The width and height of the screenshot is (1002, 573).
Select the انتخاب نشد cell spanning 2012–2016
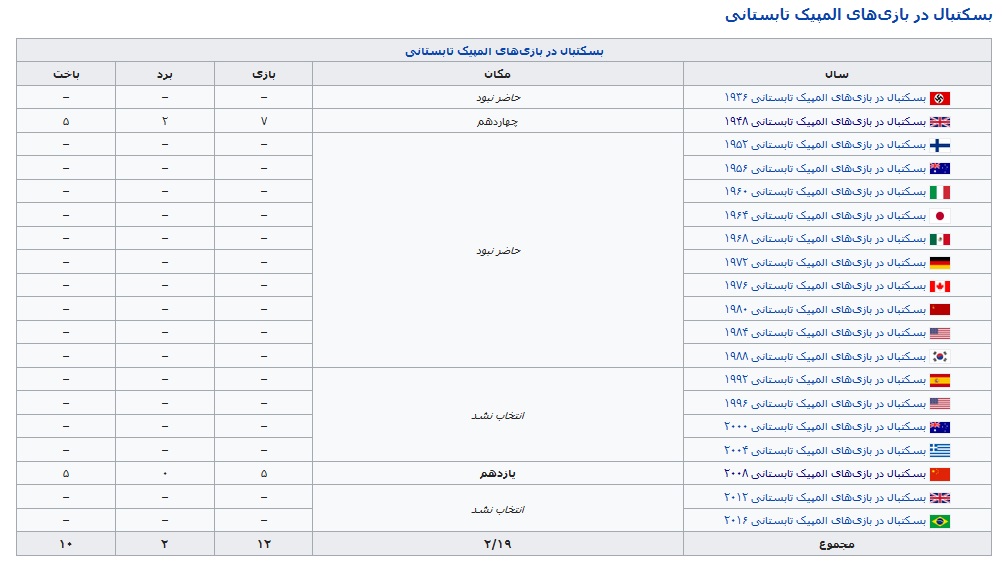(x=498, y=509)
